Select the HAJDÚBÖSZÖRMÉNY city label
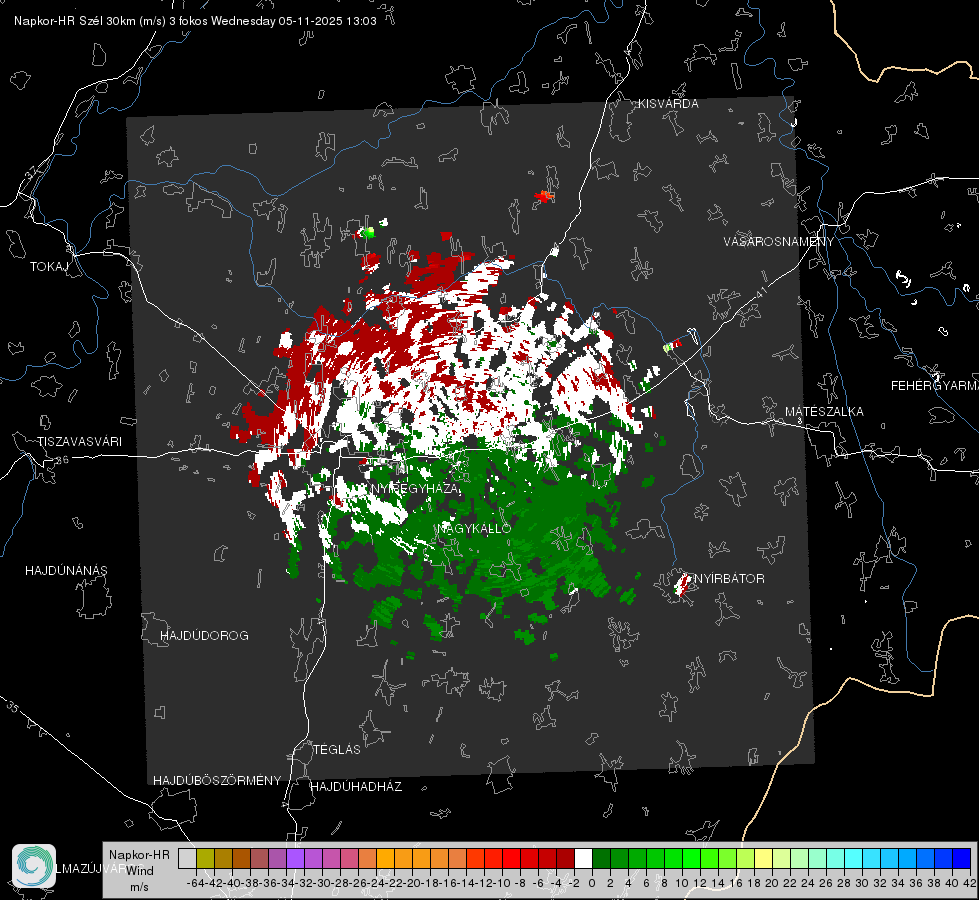Screen dimensions: 979x900 point(217,781)
